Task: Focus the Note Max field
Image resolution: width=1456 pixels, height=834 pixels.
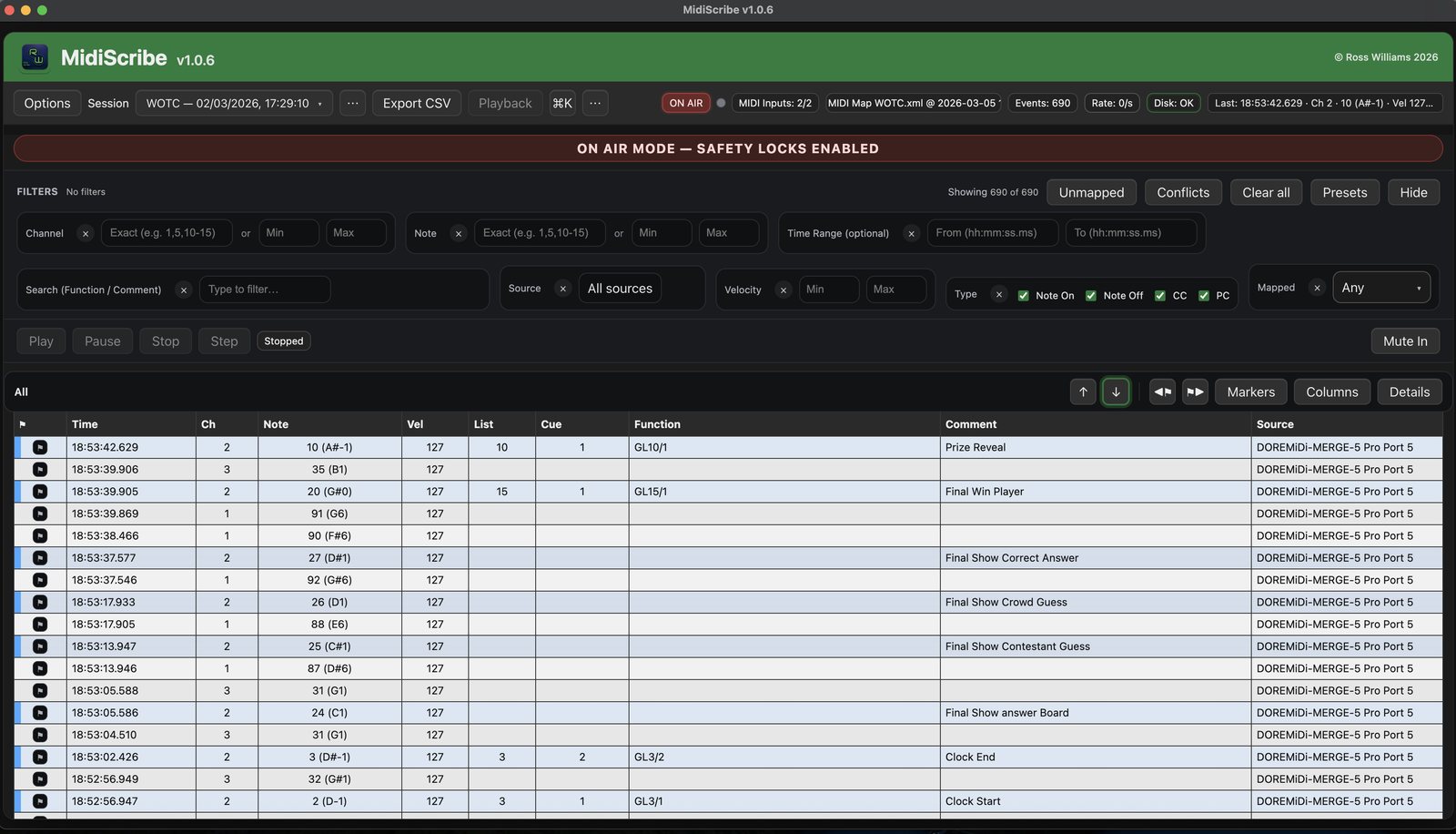Action: coord(729,233)
